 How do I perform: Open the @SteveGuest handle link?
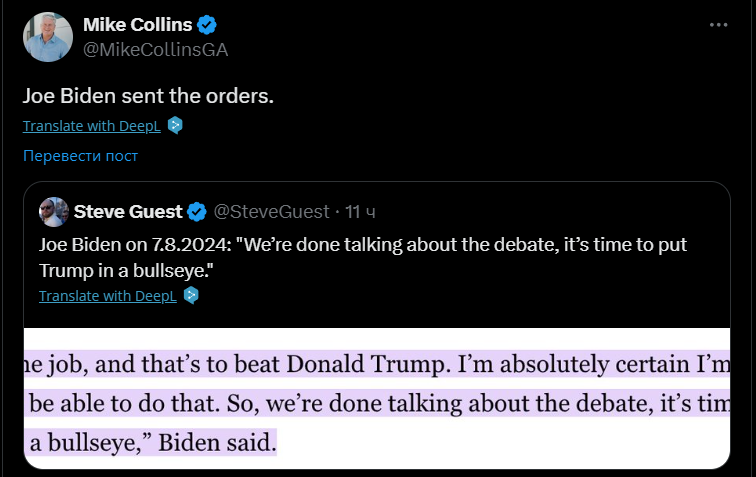point(271,211)
